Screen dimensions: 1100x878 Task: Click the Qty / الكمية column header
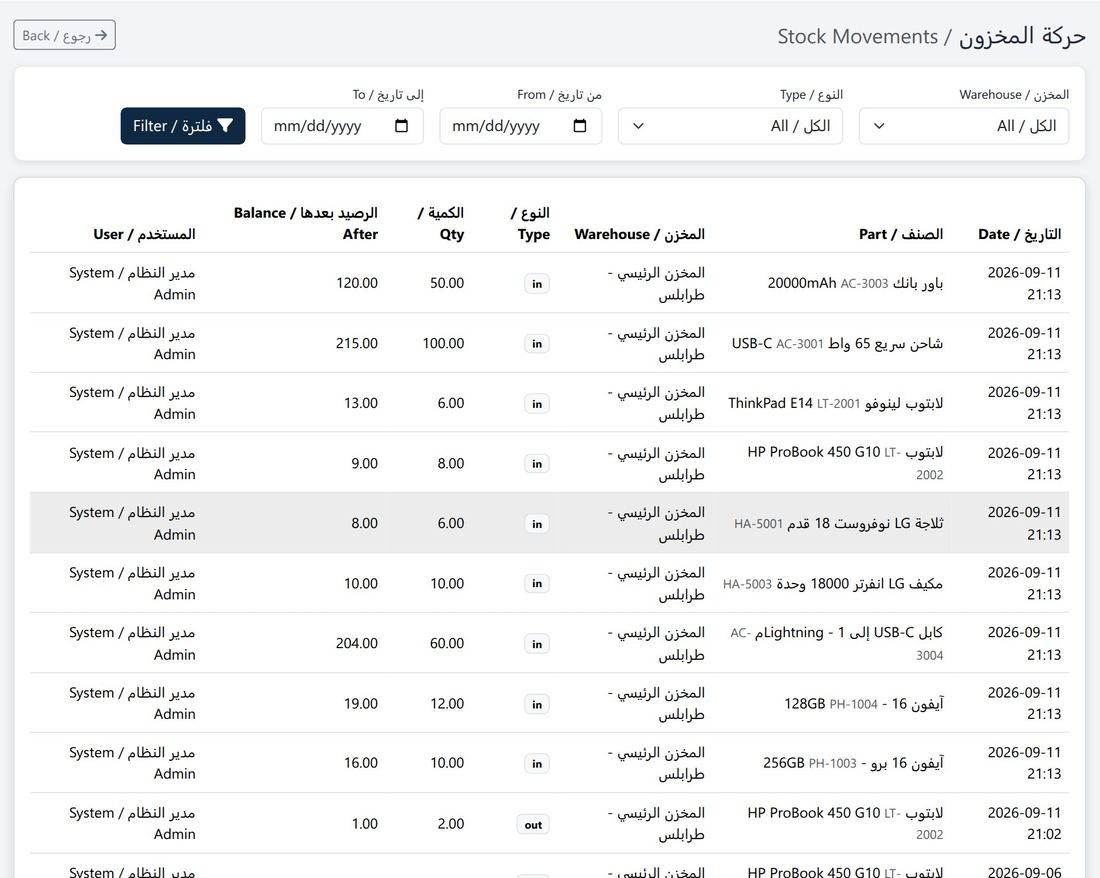point(441,224)
